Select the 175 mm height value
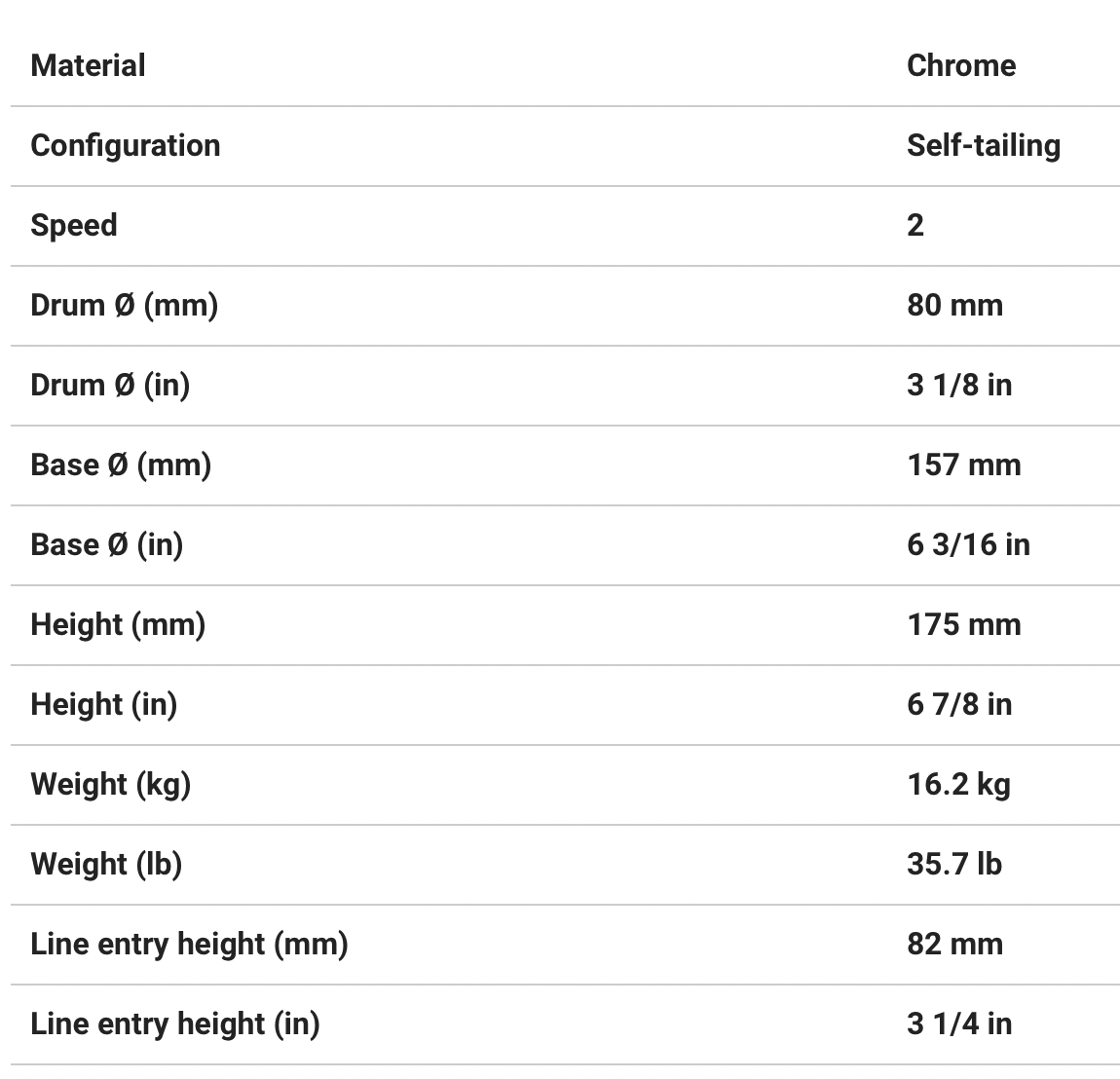This screenshot has height=1079, width=1120. [963, 624]
